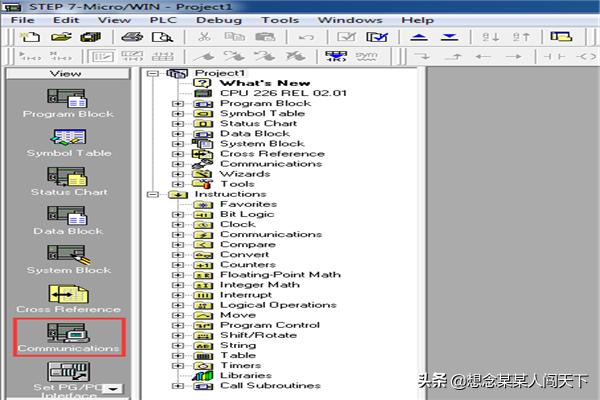
Task: Click the Upload from PLC arrow icon
Action: click(419, 37)
